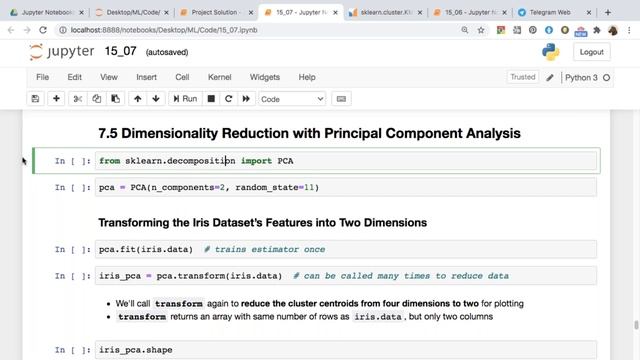Cut selected cells with scissors icon
This screenshot has width=640, height=360.
[78, 99]
